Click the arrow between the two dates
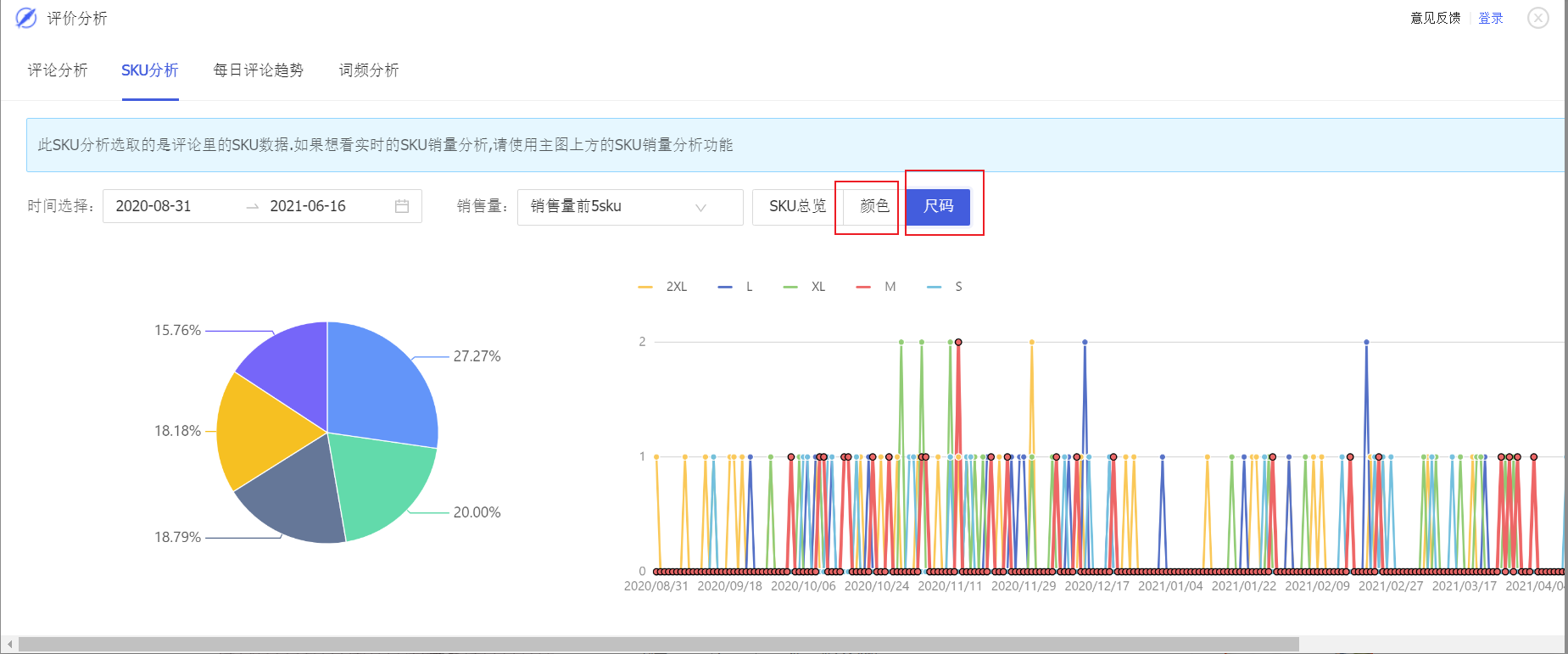Image resolution: width=1568 pixels, height=654 pixels. tap(252, 206)
